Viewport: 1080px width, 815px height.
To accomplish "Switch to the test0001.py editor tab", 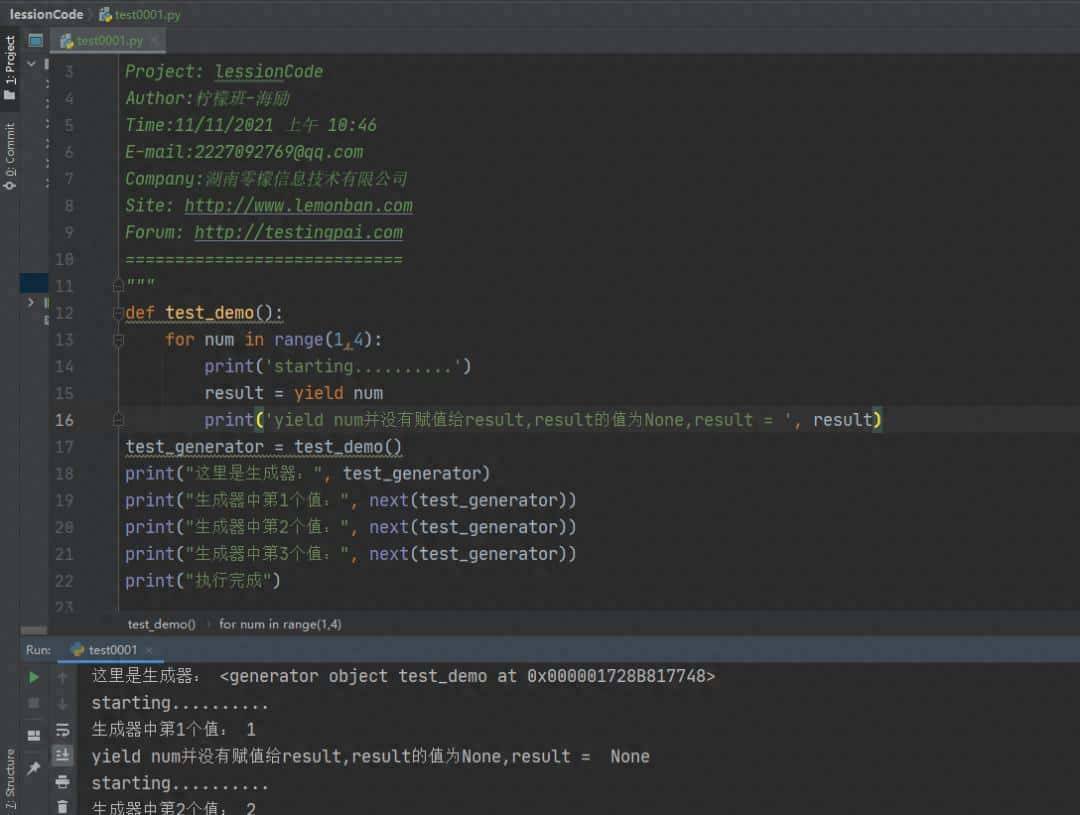I will 105,41.
